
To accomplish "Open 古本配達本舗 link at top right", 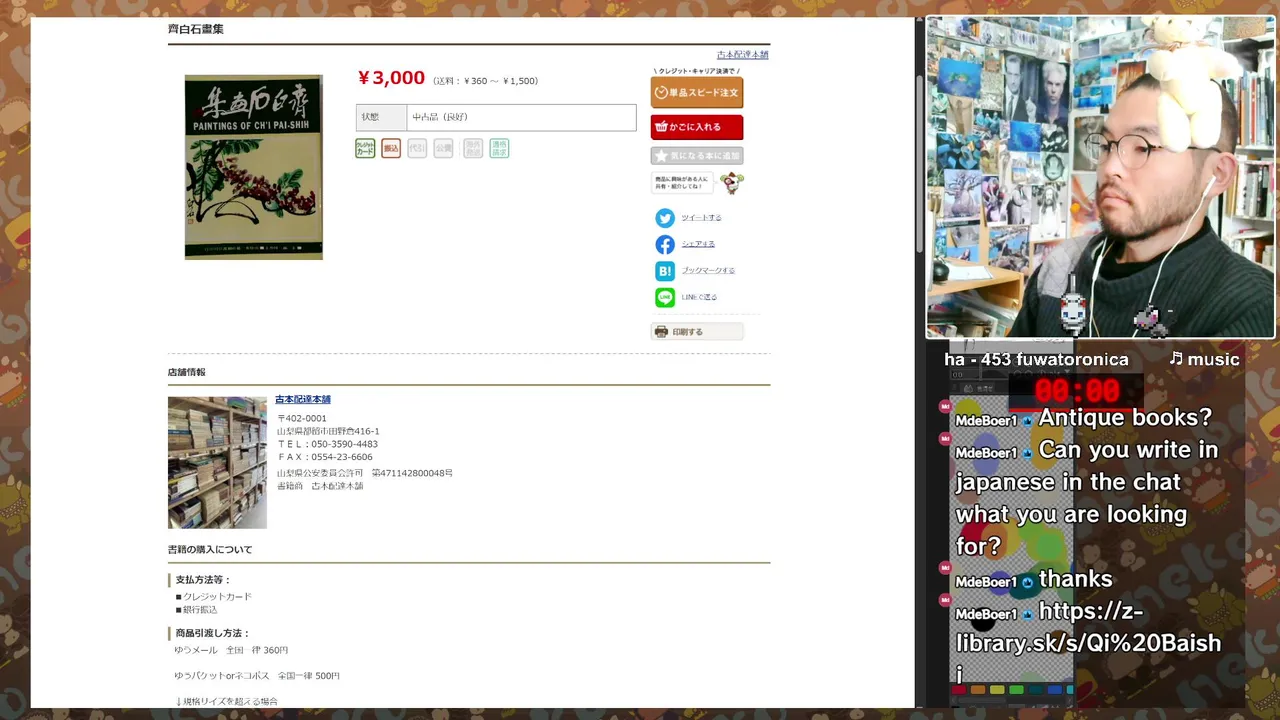I will pos(742,55).
